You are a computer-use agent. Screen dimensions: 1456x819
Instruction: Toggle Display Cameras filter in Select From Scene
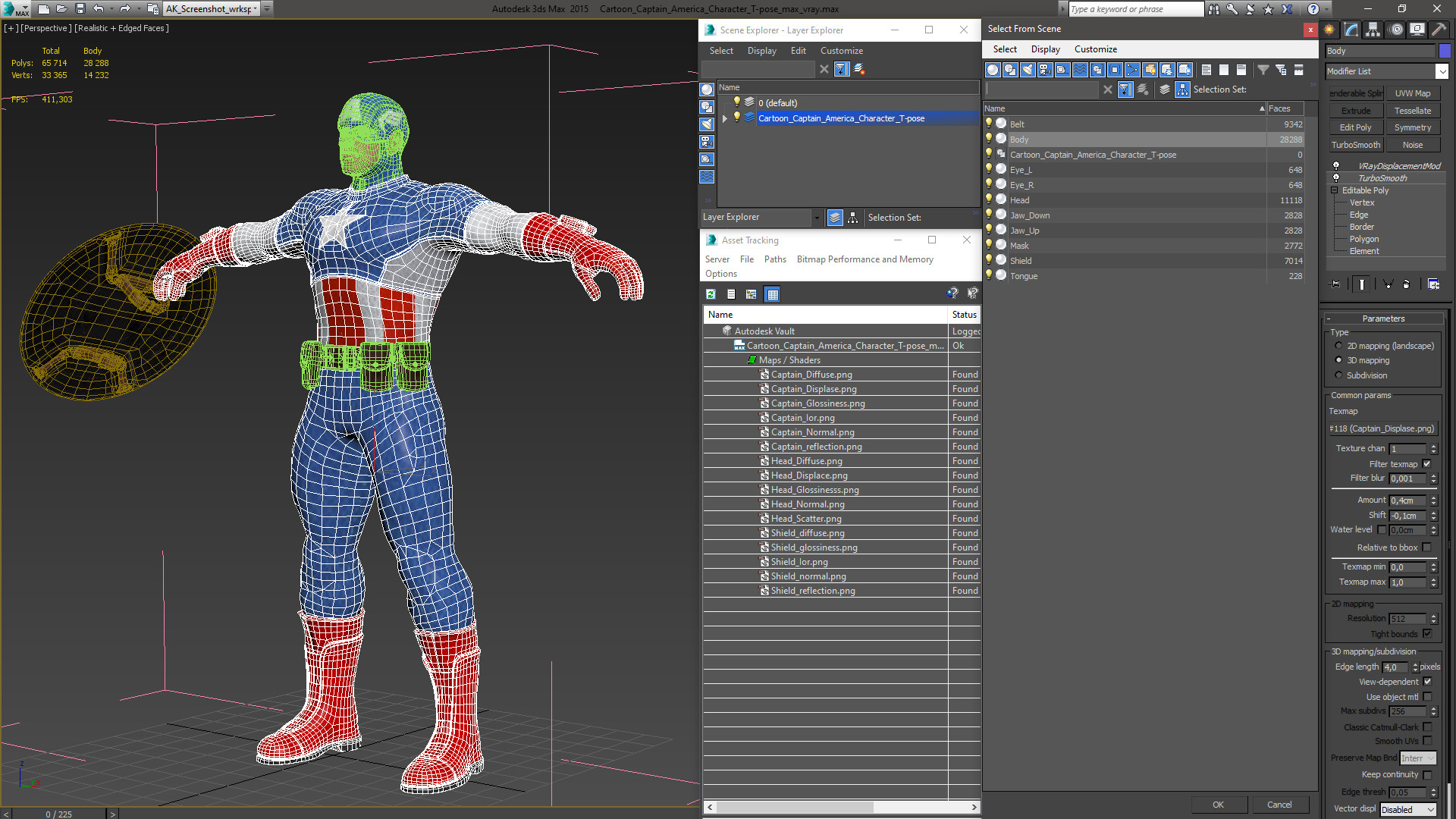[x=1045, y=70]
